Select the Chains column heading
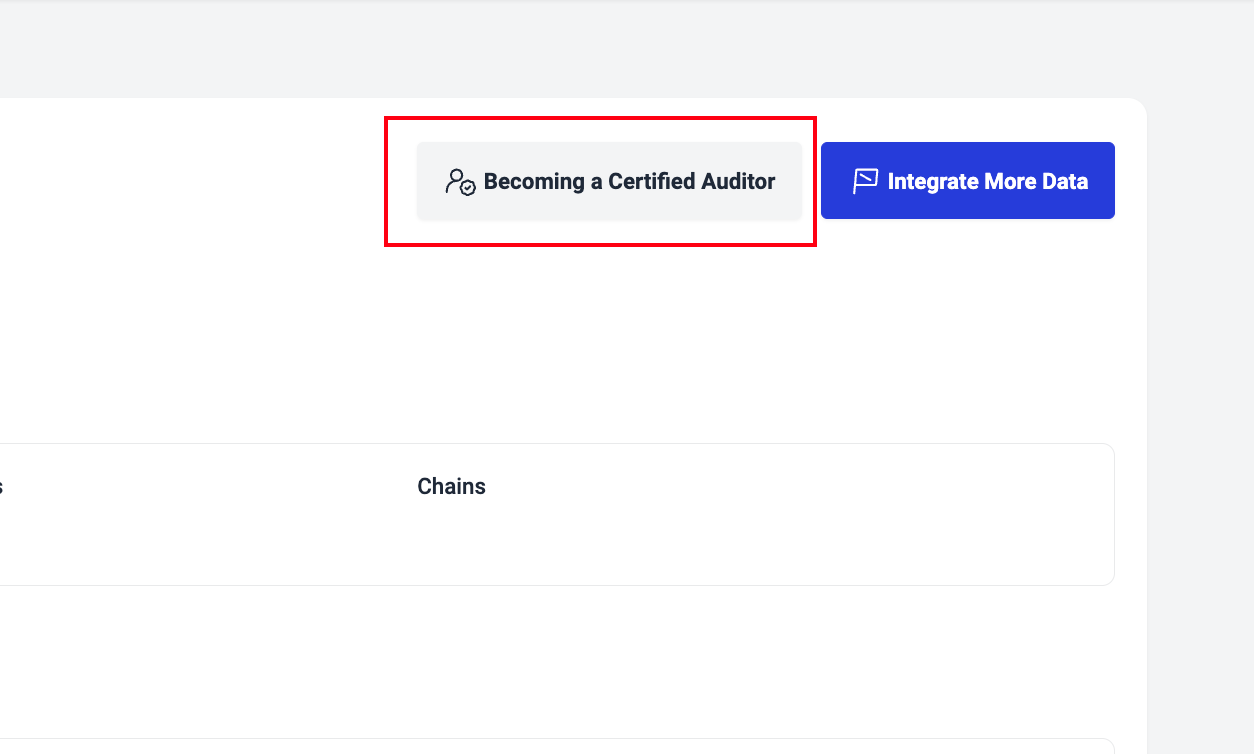 pos(451,487)
